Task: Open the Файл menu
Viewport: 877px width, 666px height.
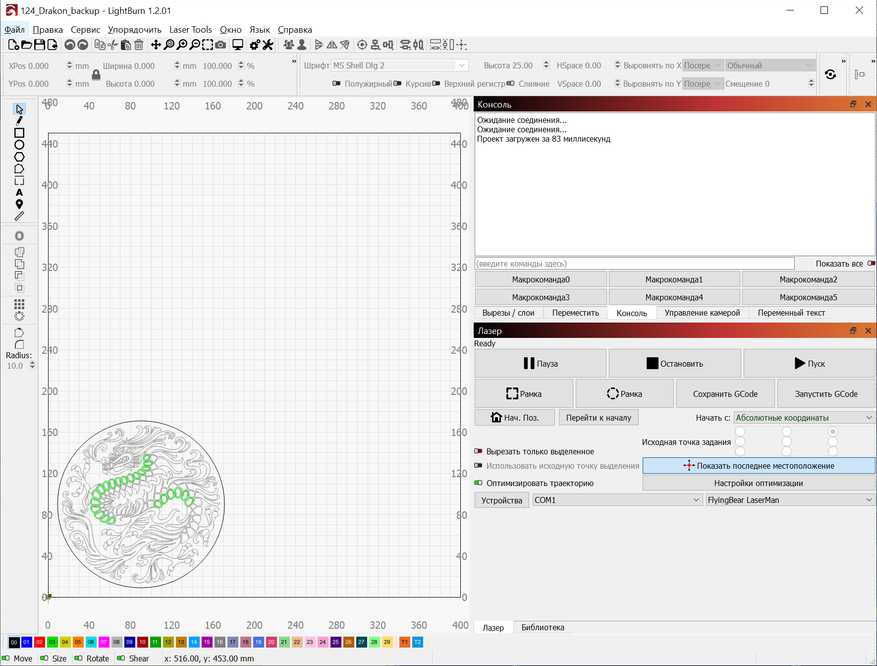Action: click(14, 30)
